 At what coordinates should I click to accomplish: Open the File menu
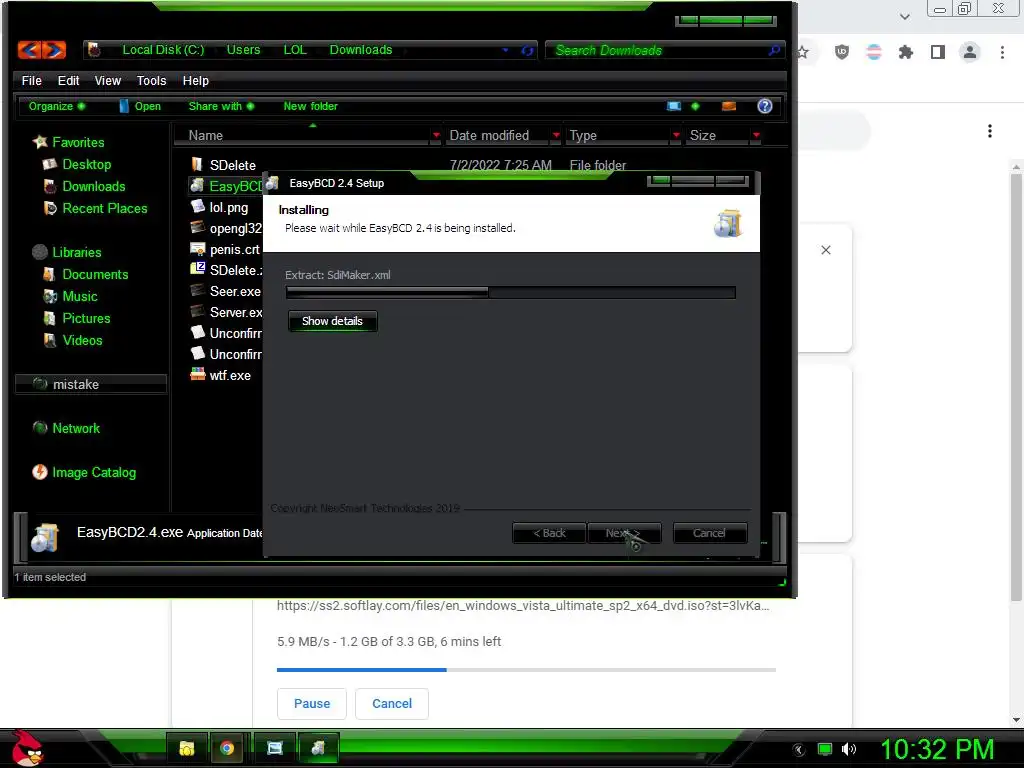click(x=31, y=80)
